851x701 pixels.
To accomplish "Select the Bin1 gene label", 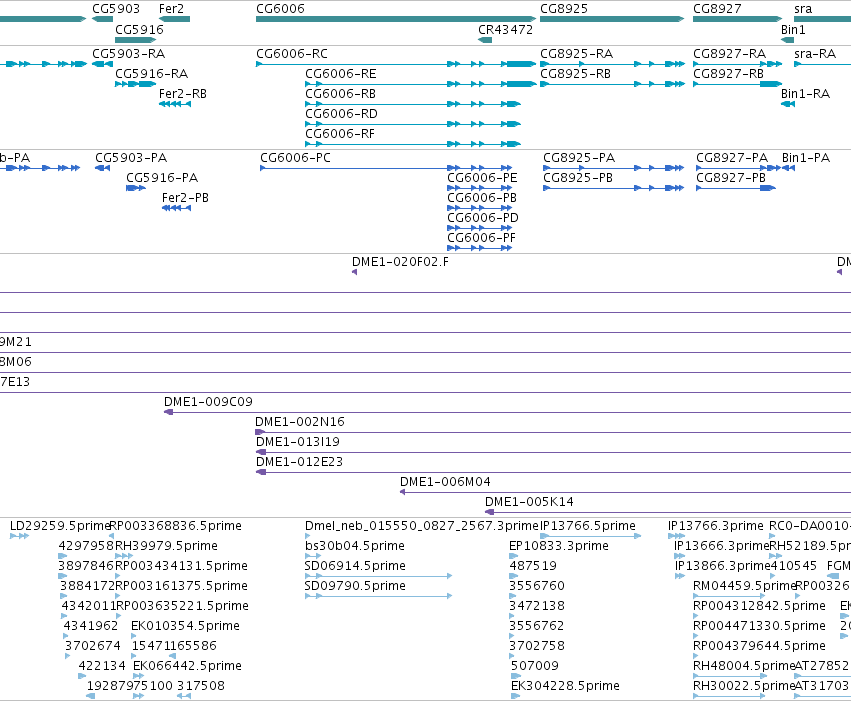I will pyautogui.click(x=793, y=29).
